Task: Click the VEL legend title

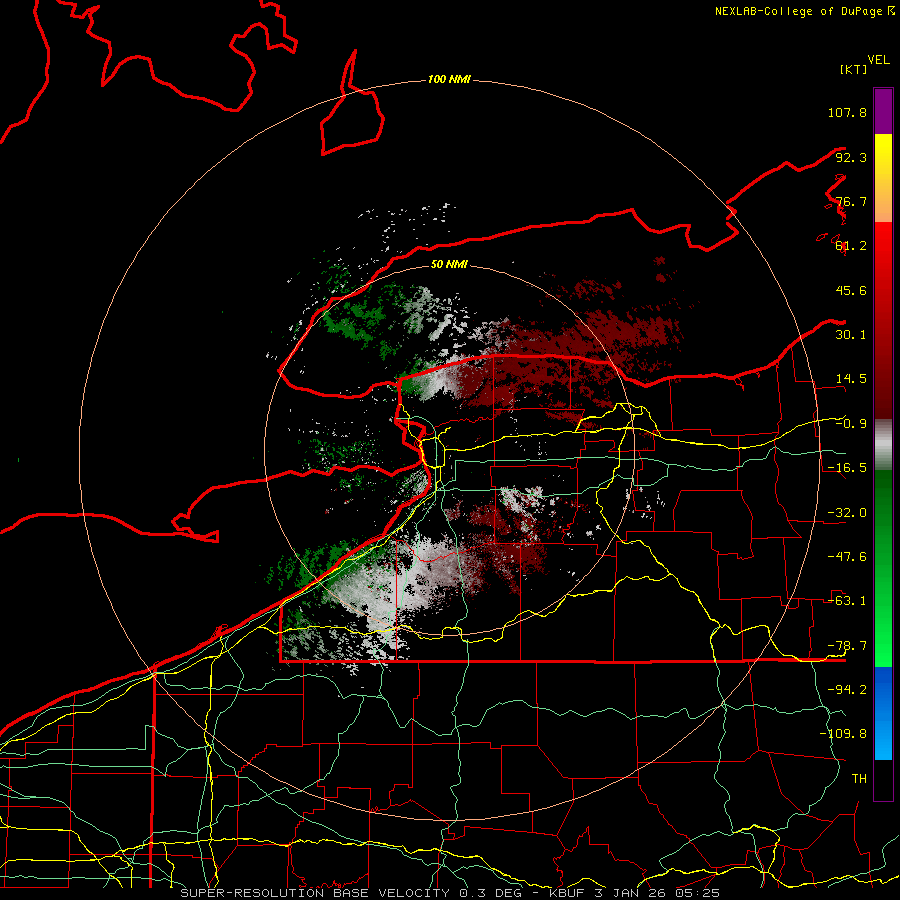Action: (x=878, y=60)
